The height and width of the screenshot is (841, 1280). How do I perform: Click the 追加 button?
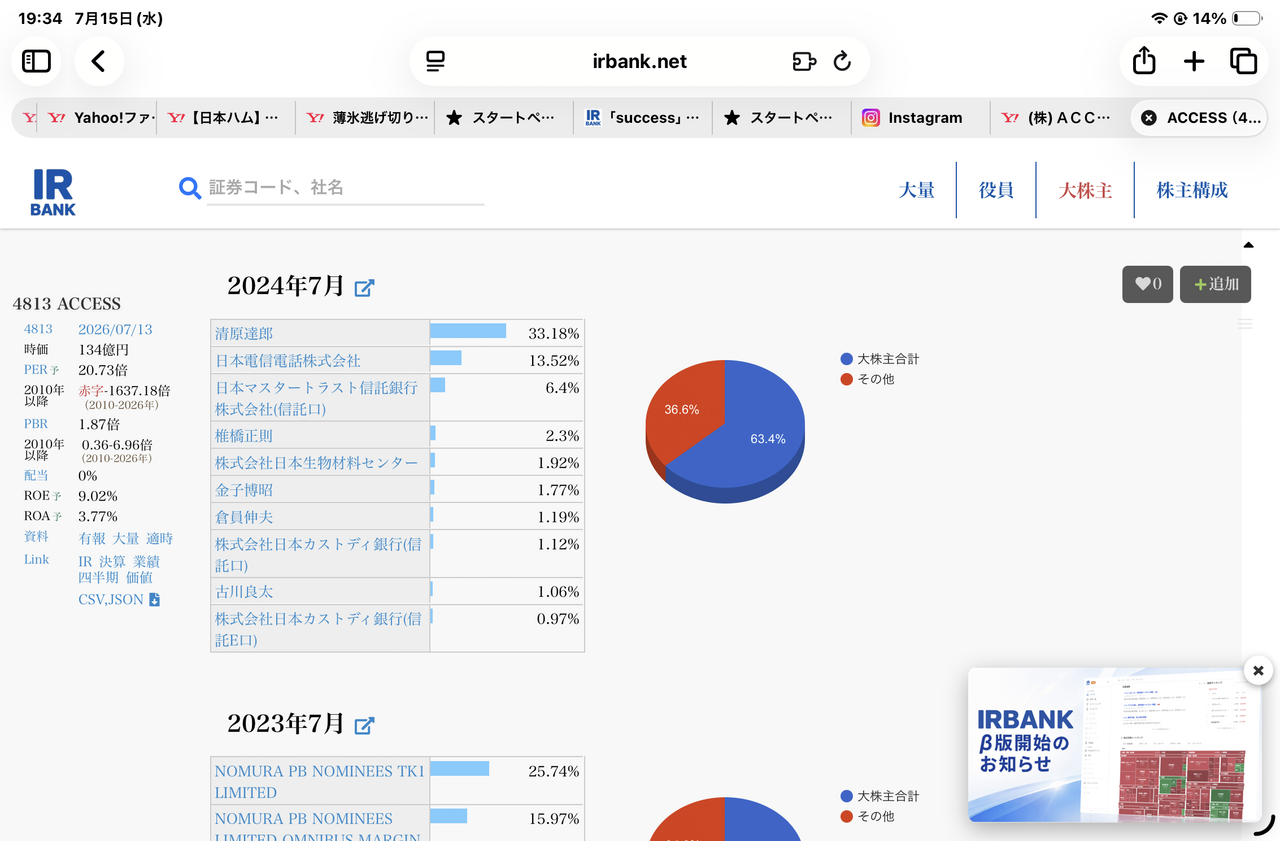click(x=1215, y=284)
